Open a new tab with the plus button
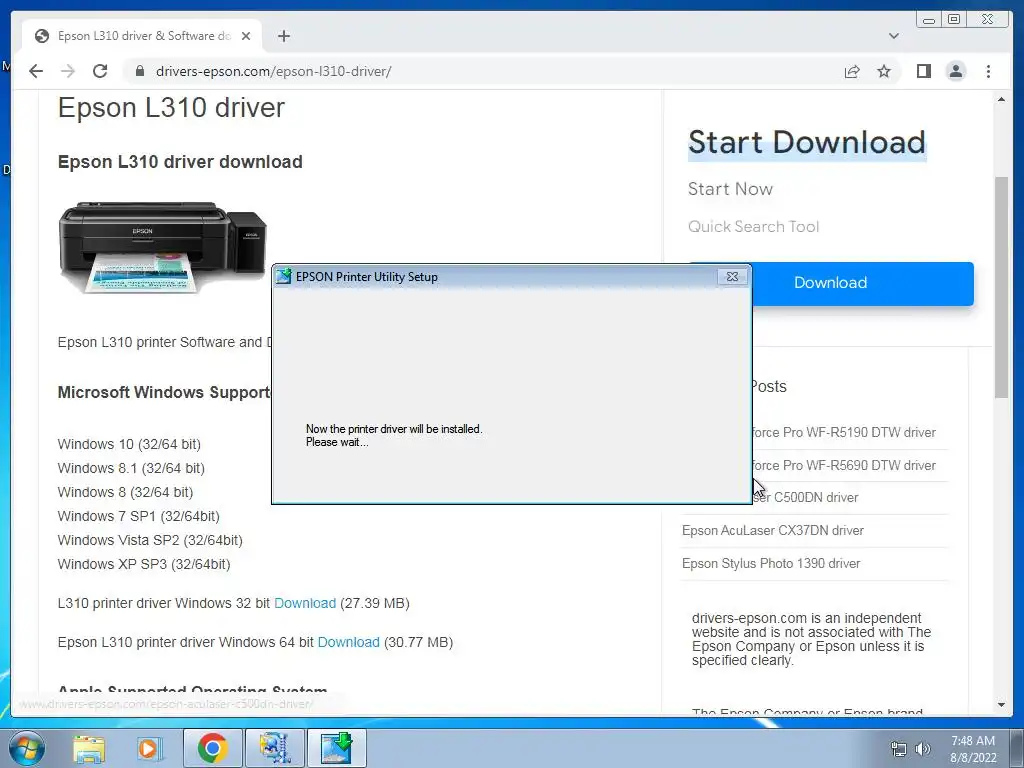Image resolution: width=1024 pixels, height=768 pixels. point(283,36)
